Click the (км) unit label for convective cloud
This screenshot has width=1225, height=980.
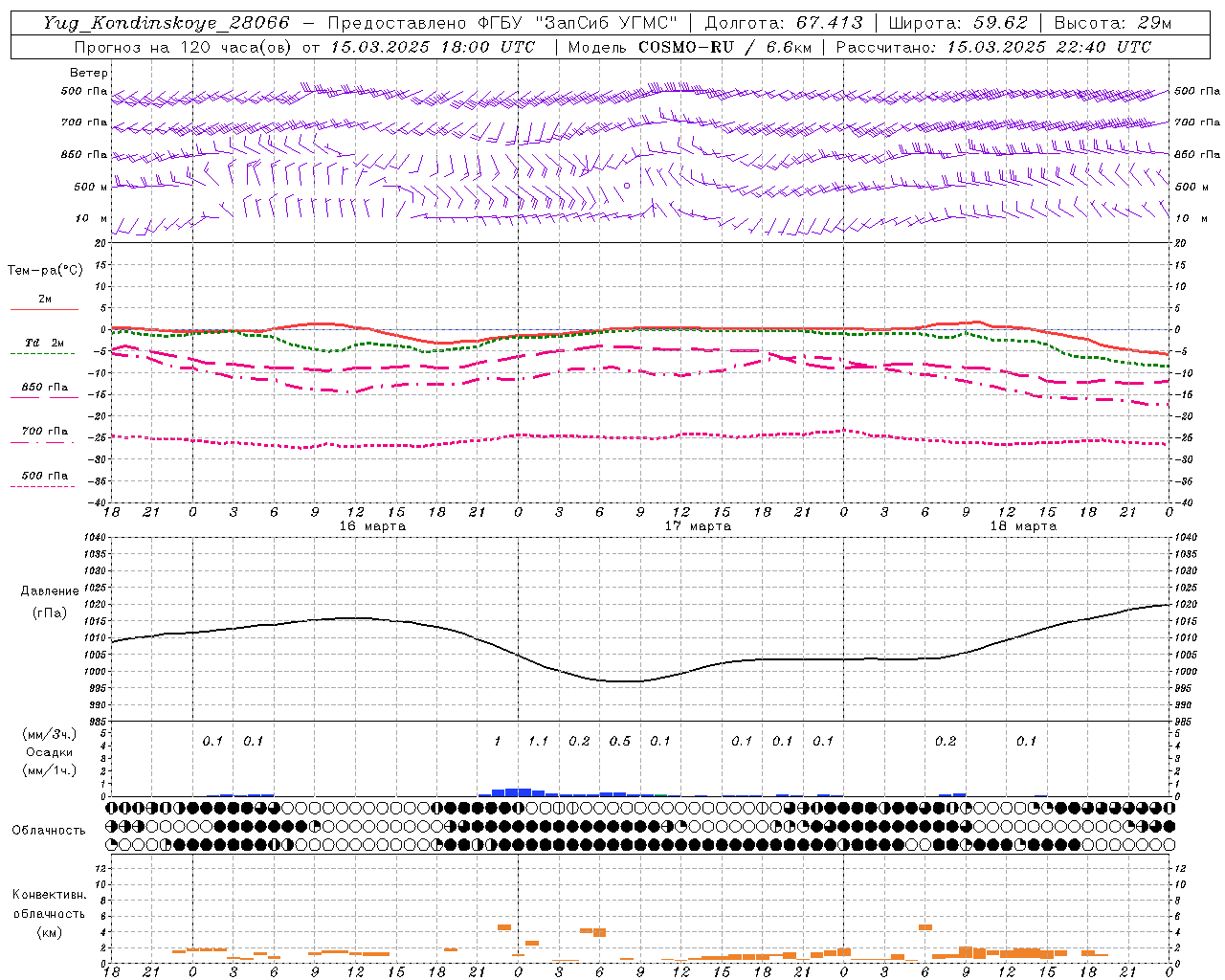point(49,932)
